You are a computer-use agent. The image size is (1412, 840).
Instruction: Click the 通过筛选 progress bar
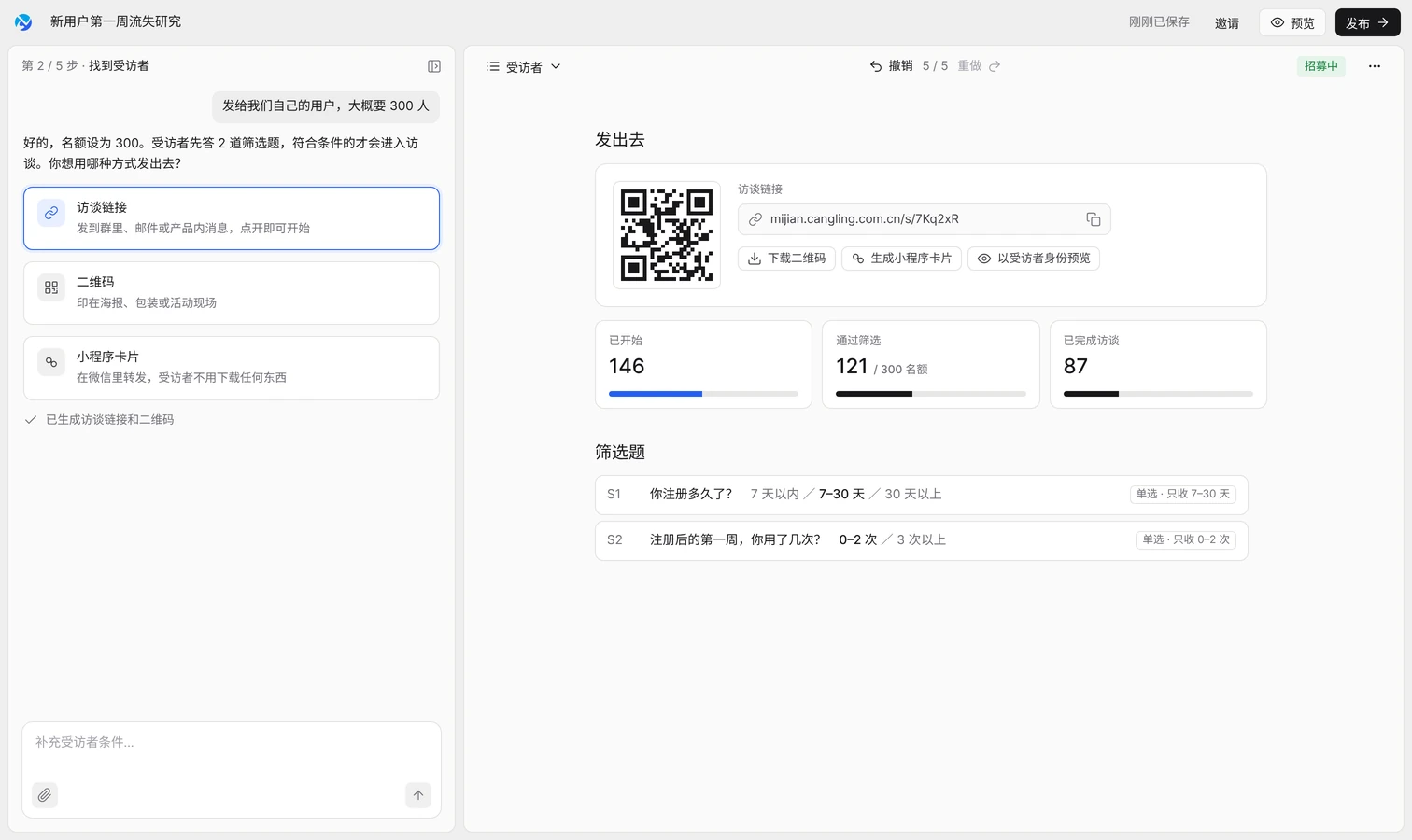click(930, 394)
